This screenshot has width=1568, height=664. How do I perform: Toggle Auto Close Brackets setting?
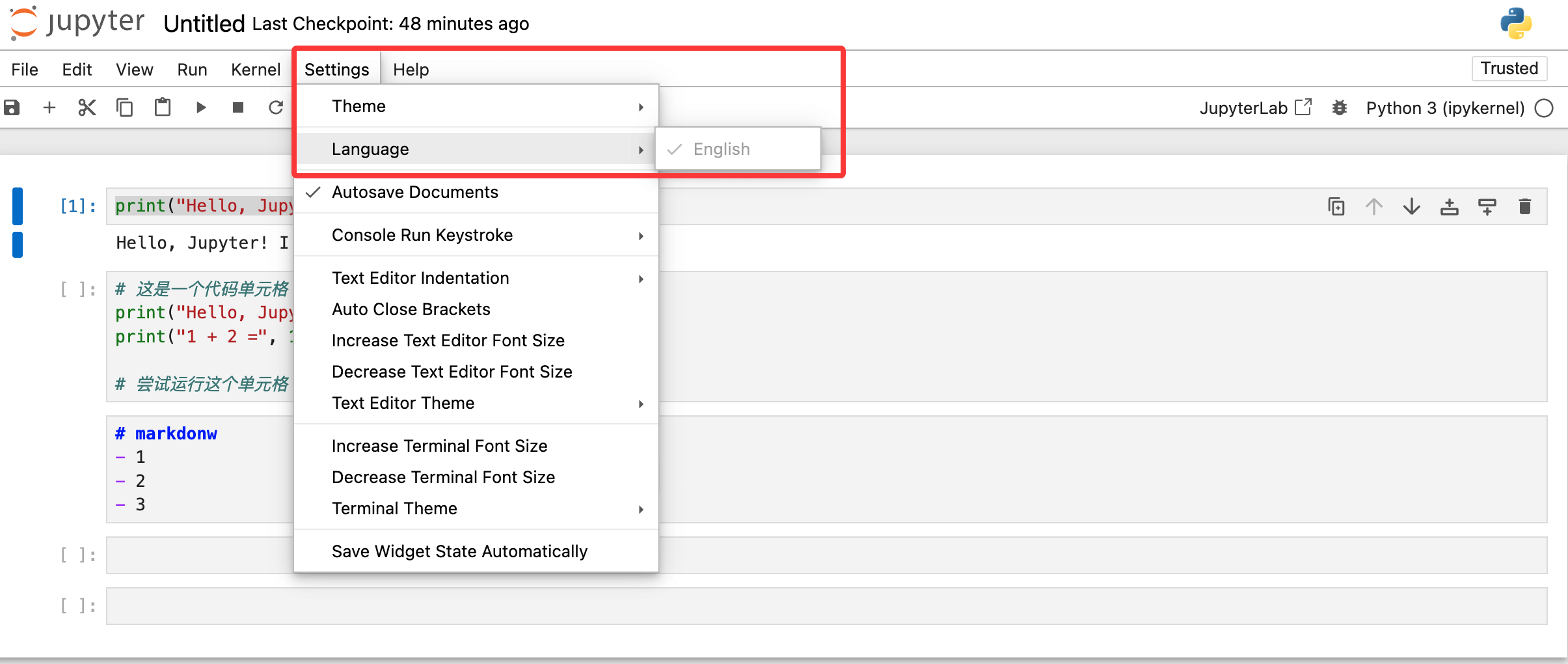tap(411, 309)
